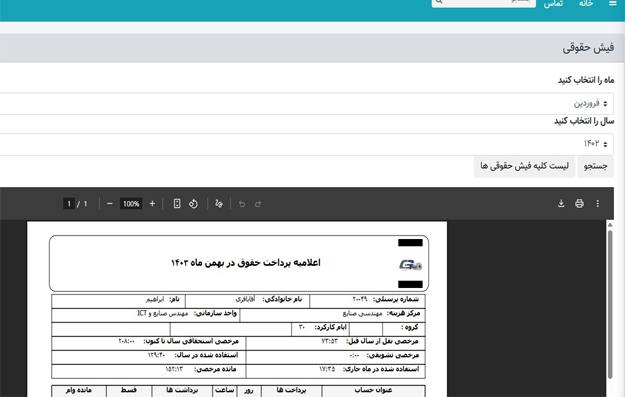Undo the last annotation
This screenshot has width=625, height=397.
click(242, 204)
